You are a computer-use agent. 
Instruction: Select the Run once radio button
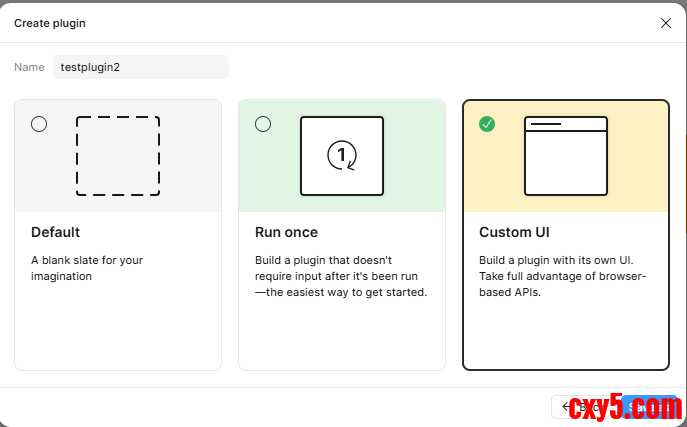[x=263, y=124]
